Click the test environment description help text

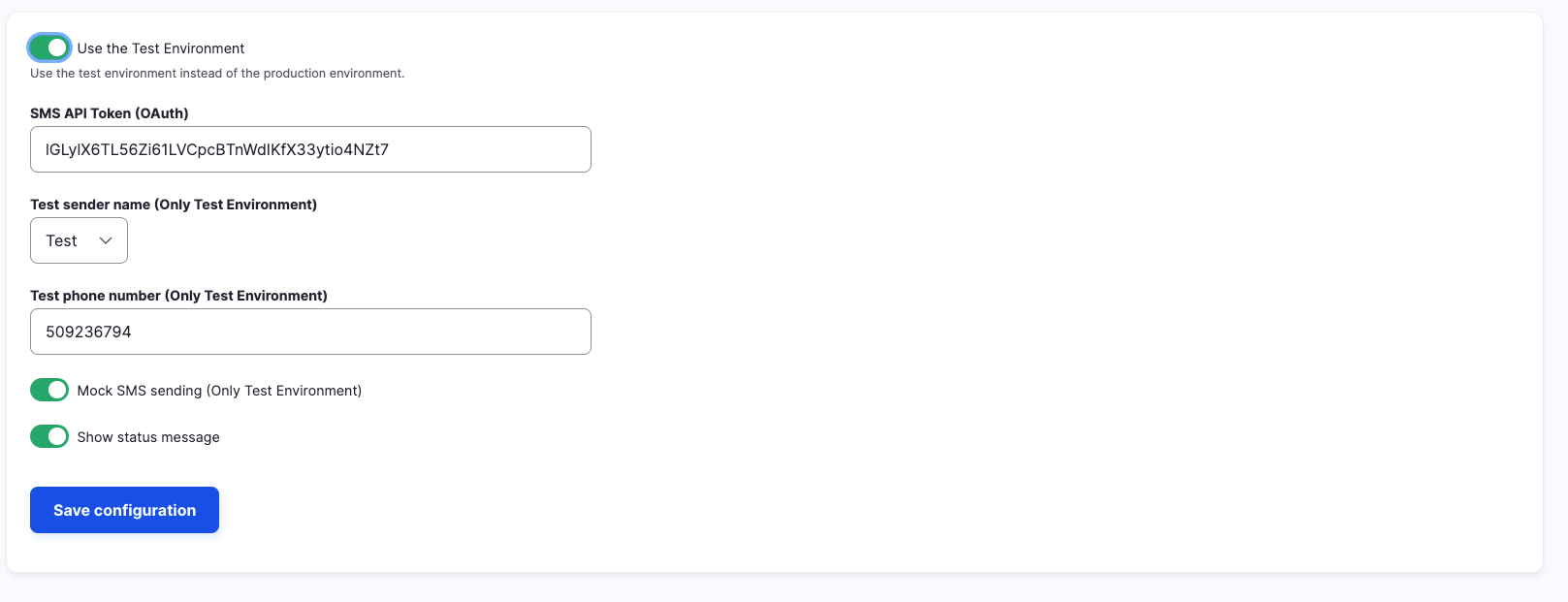click(217, 74)
